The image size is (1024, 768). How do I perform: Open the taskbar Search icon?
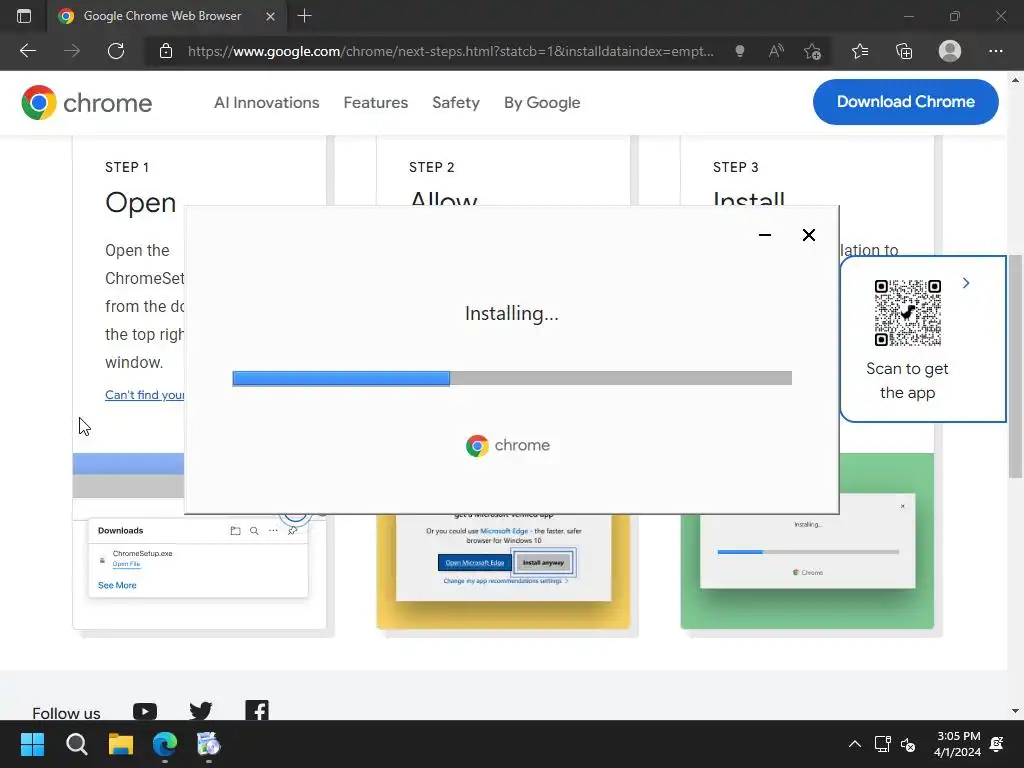tap(76, 744)
